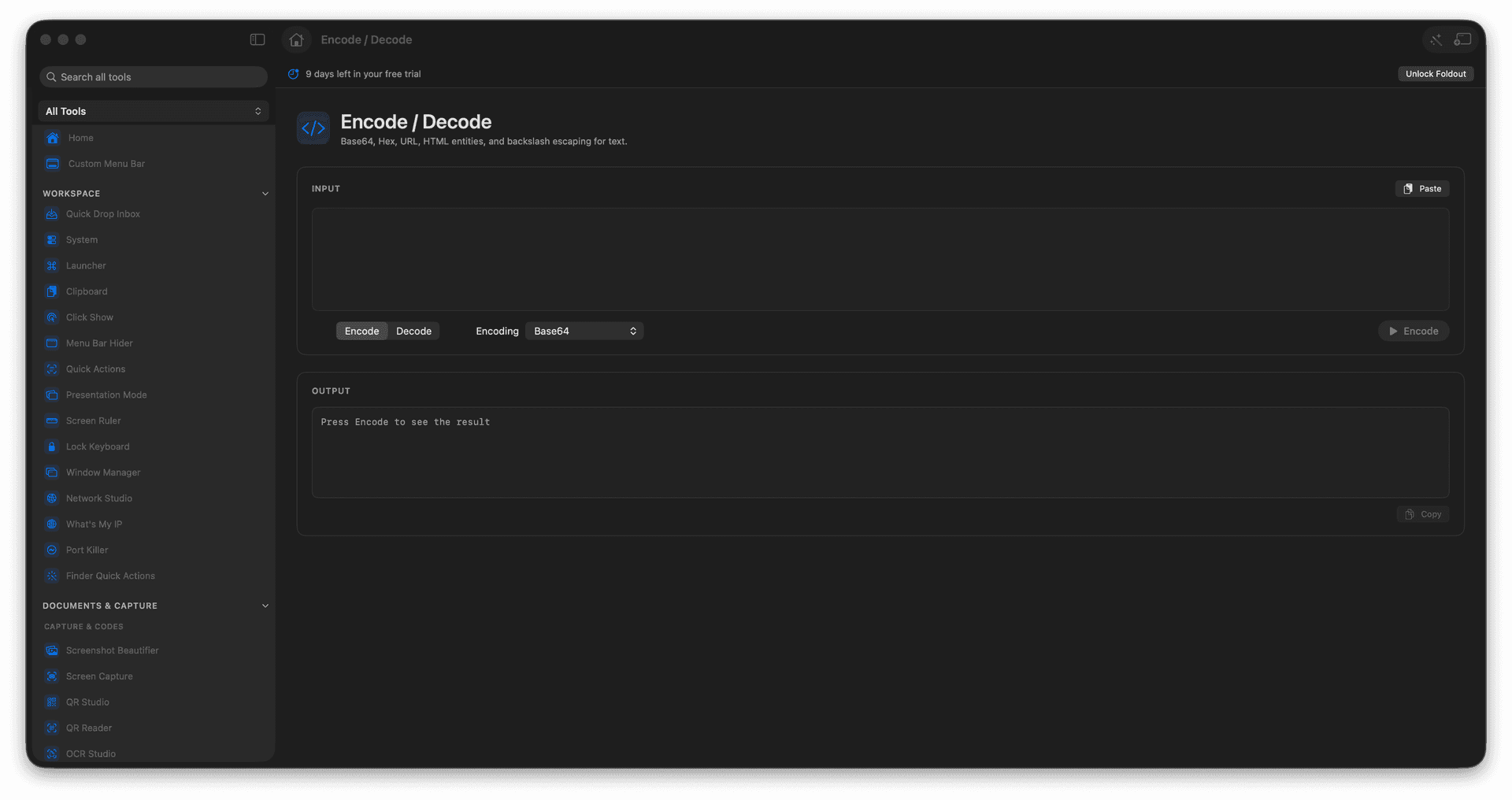Click the Presentation Mode icon
The image size is (1512, 800).
[x=52, y=395]
